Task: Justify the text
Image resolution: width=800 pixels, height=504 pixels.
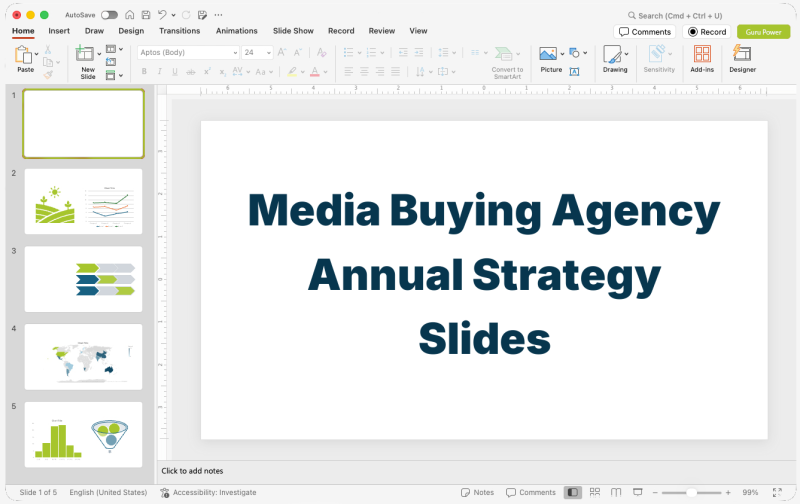Action: point(395,71)
